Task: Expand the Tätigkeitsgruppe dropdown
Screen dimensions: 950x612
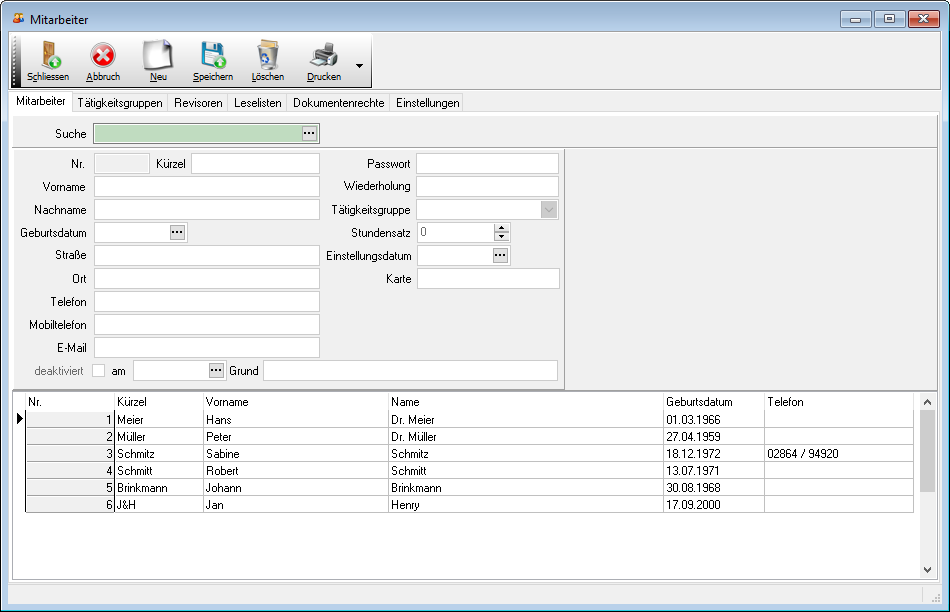Action: point(548,210)
